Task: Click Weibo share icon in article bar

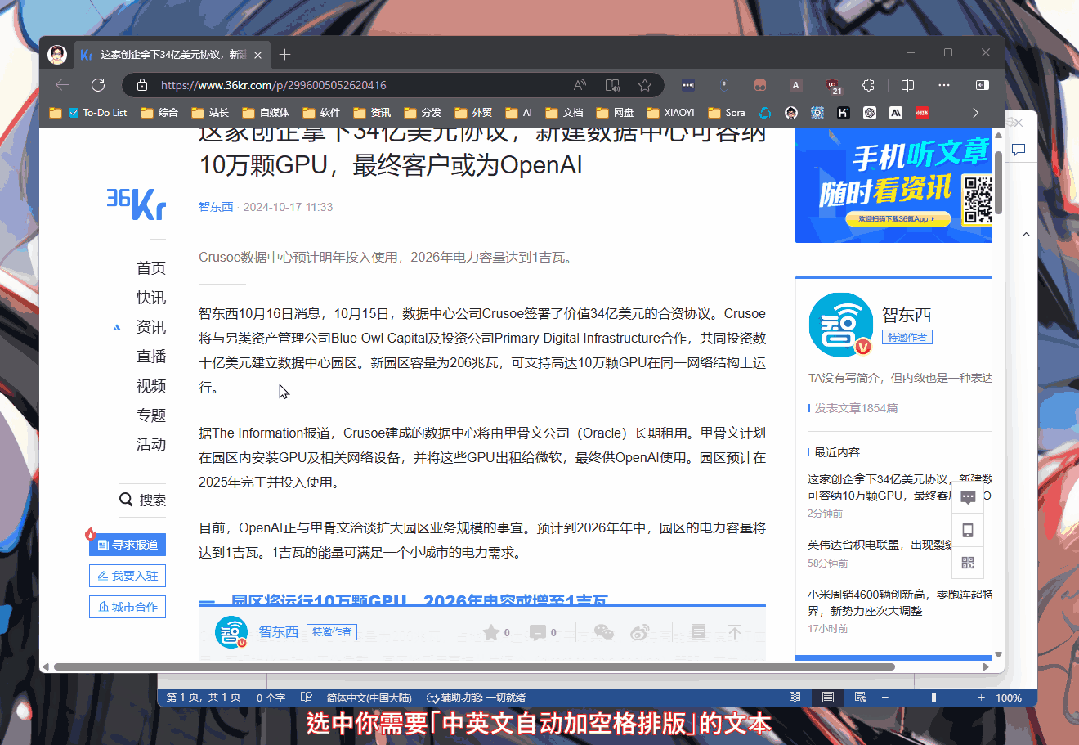Action: tap(641, 632)
